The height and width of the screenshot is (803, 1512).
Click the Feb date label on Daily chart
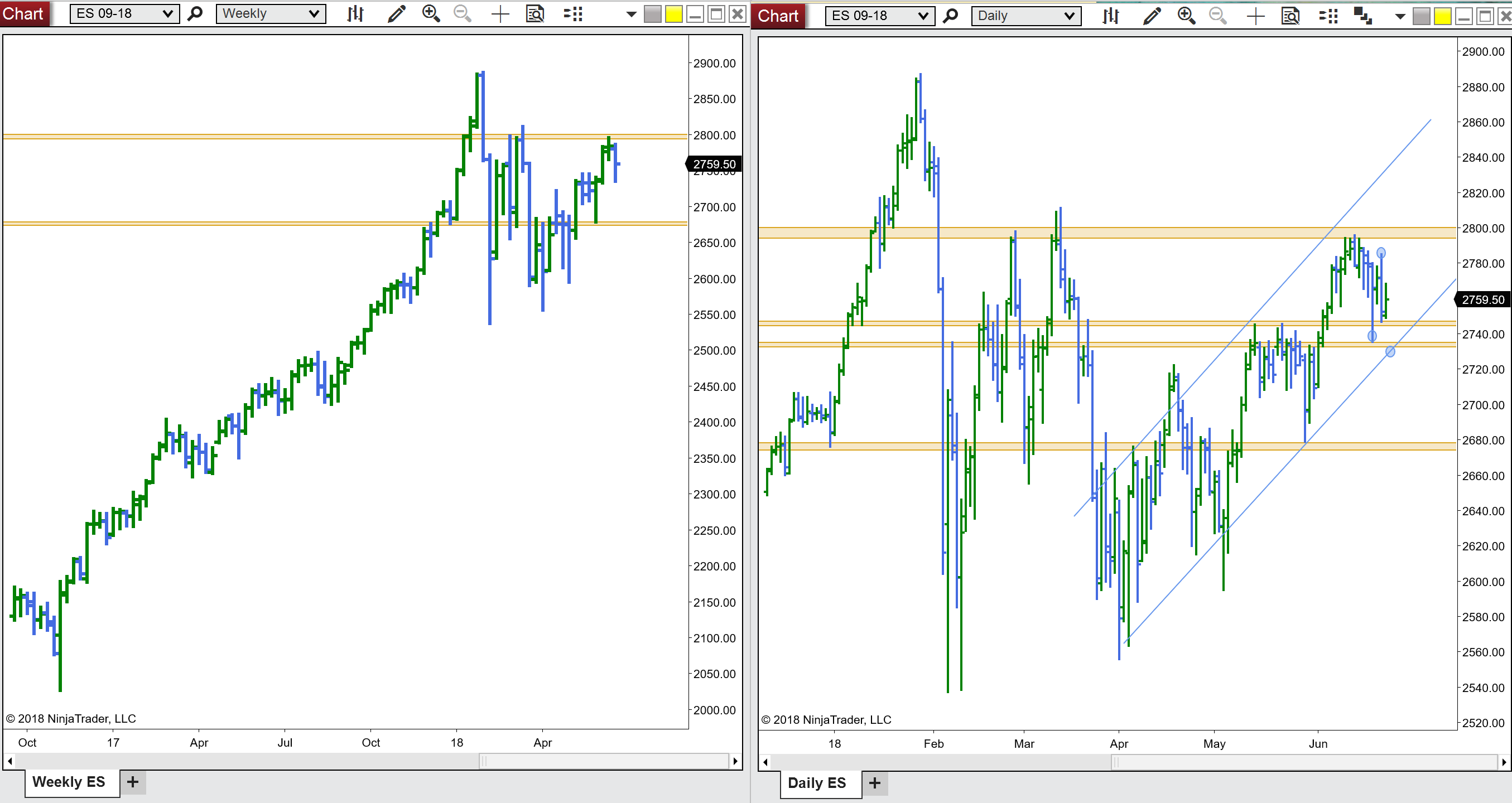pos(934,744)
